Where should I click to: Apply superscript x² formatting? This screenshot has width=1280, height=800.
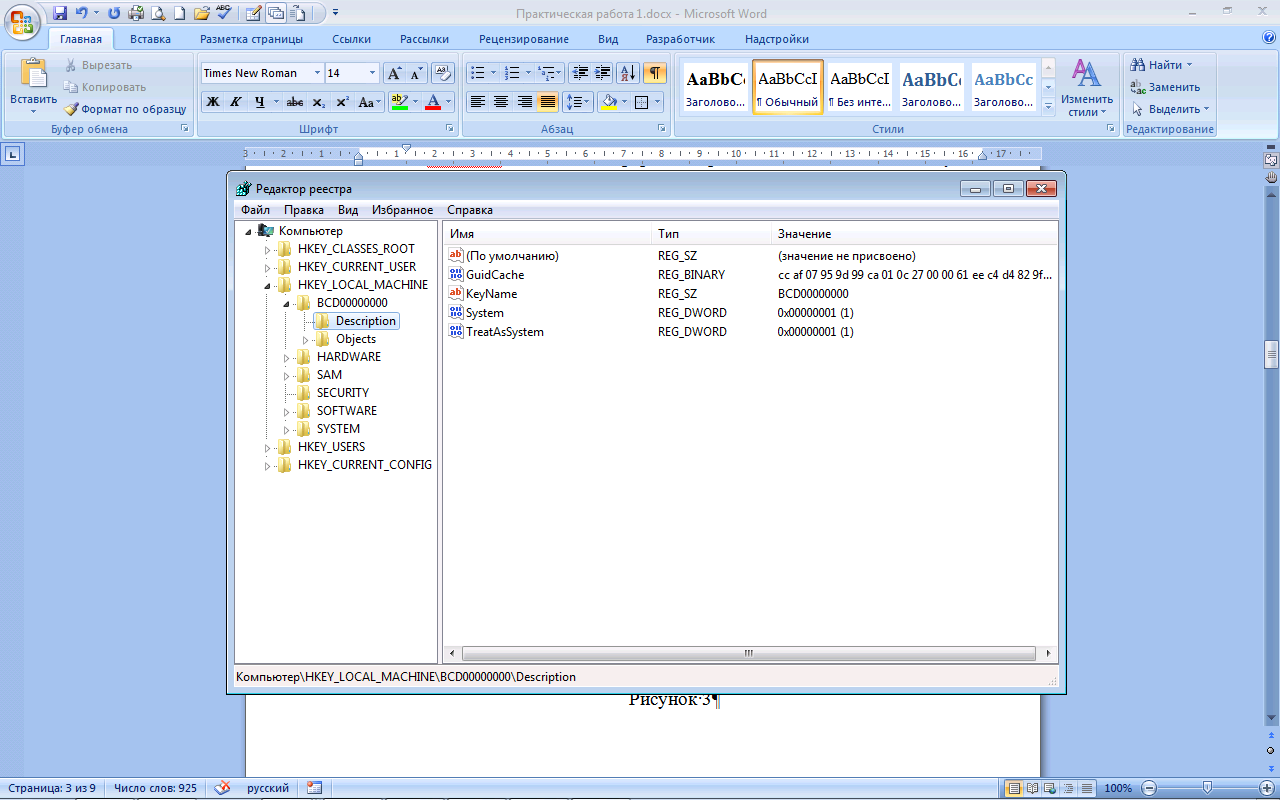342,102
